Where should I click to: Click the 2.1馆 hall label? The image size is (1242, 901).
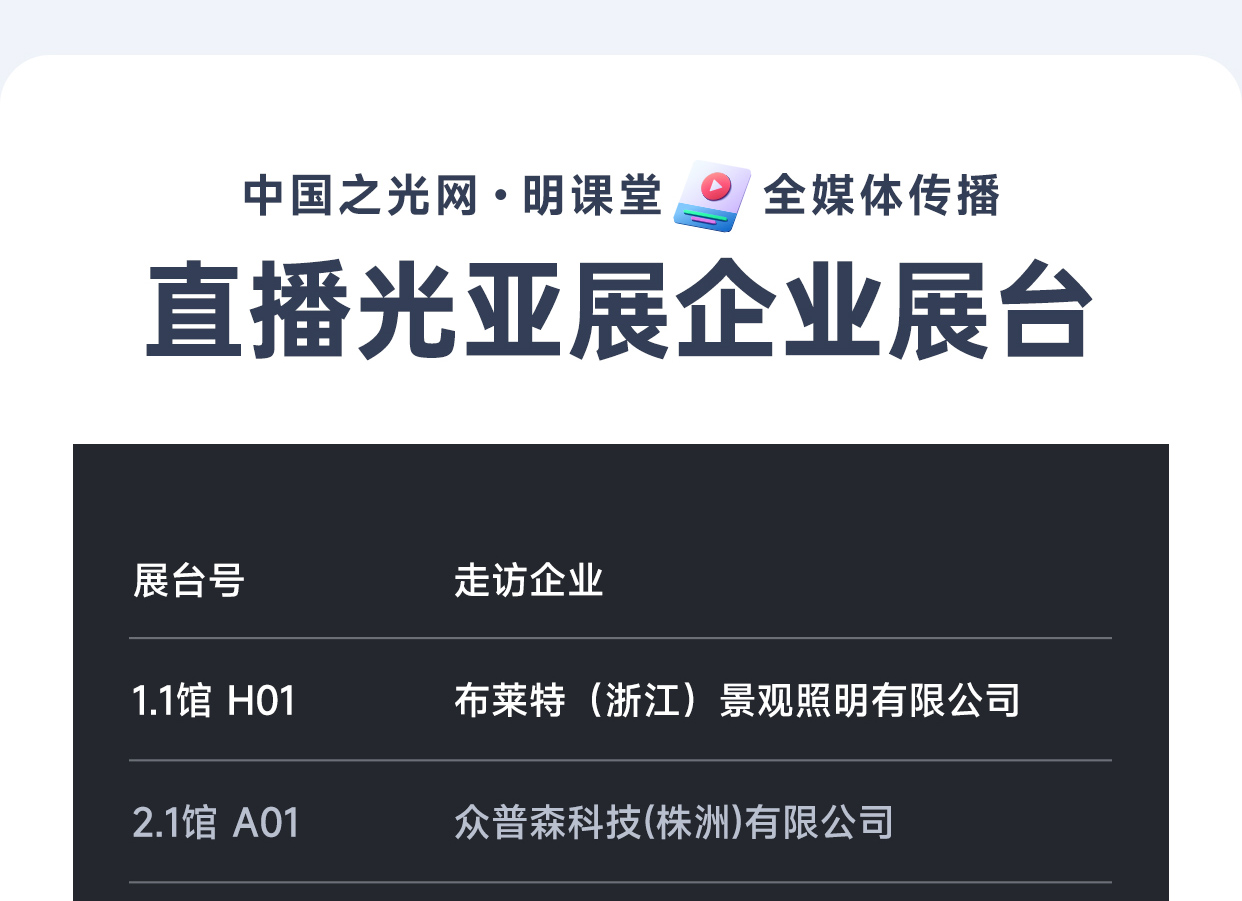click(174, 823)
